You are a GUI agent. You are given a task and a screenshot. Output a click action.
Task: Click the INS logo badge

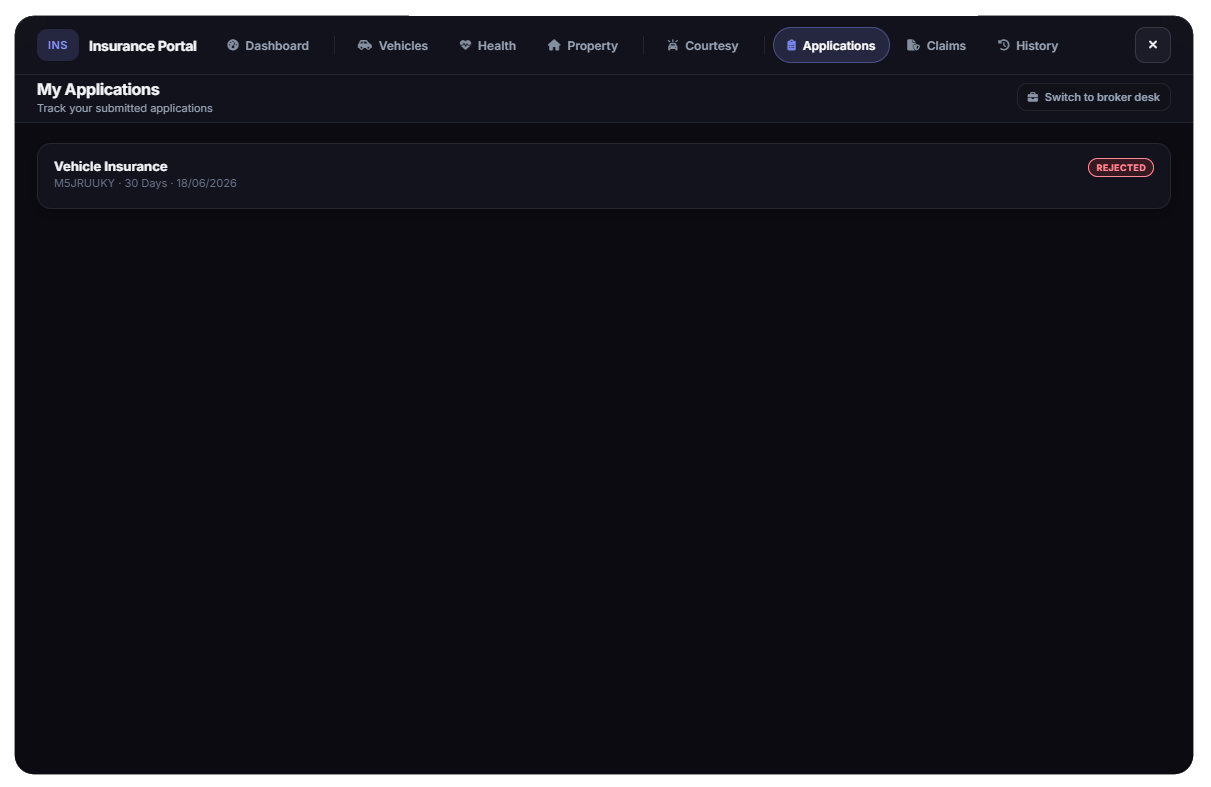tap(58, 45)
